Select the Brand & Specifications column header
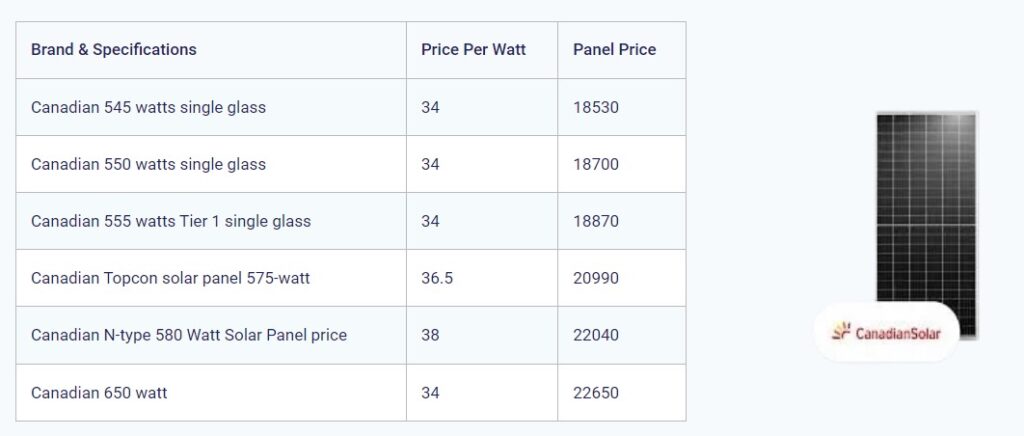 pyautogui.click(x=114, y=50)
